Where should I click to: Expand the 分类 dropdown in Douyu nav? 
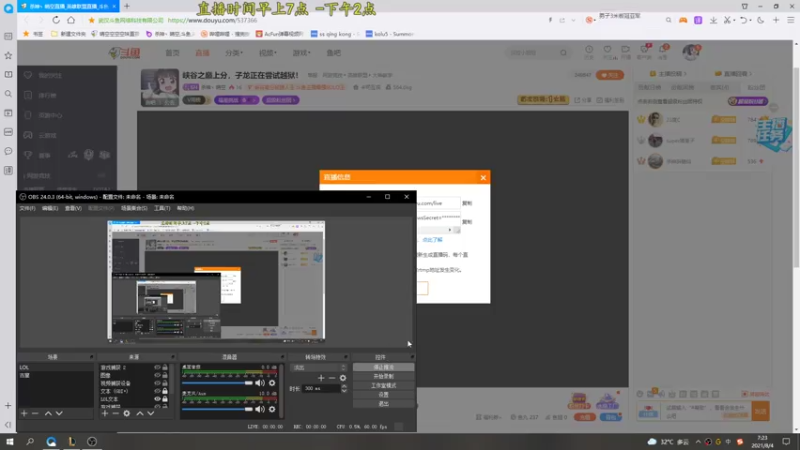click(x=234, y=53)
